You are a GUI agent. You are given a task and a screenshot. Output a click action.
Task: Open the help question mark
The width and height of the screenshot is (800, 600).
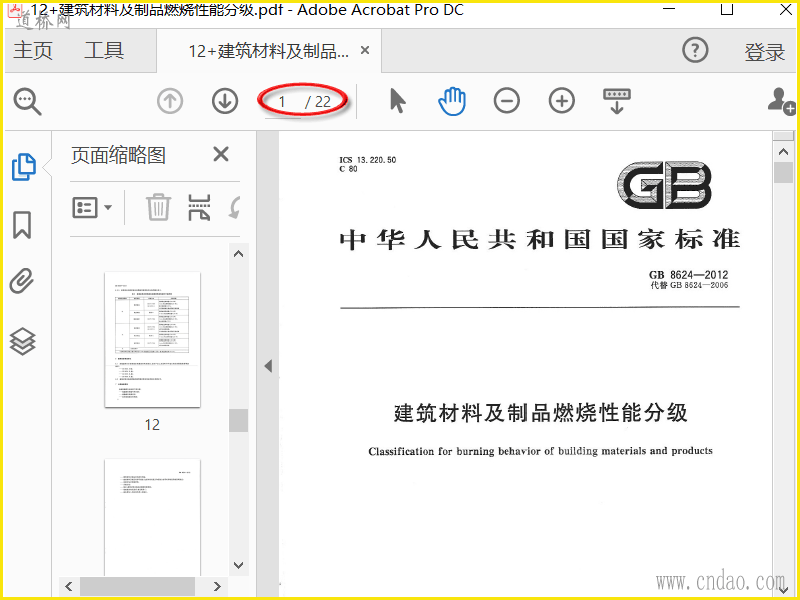(695, 51)
